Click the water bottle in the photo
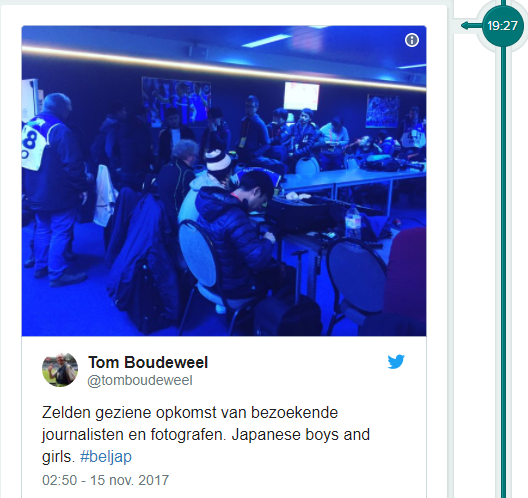 (353, 221)
